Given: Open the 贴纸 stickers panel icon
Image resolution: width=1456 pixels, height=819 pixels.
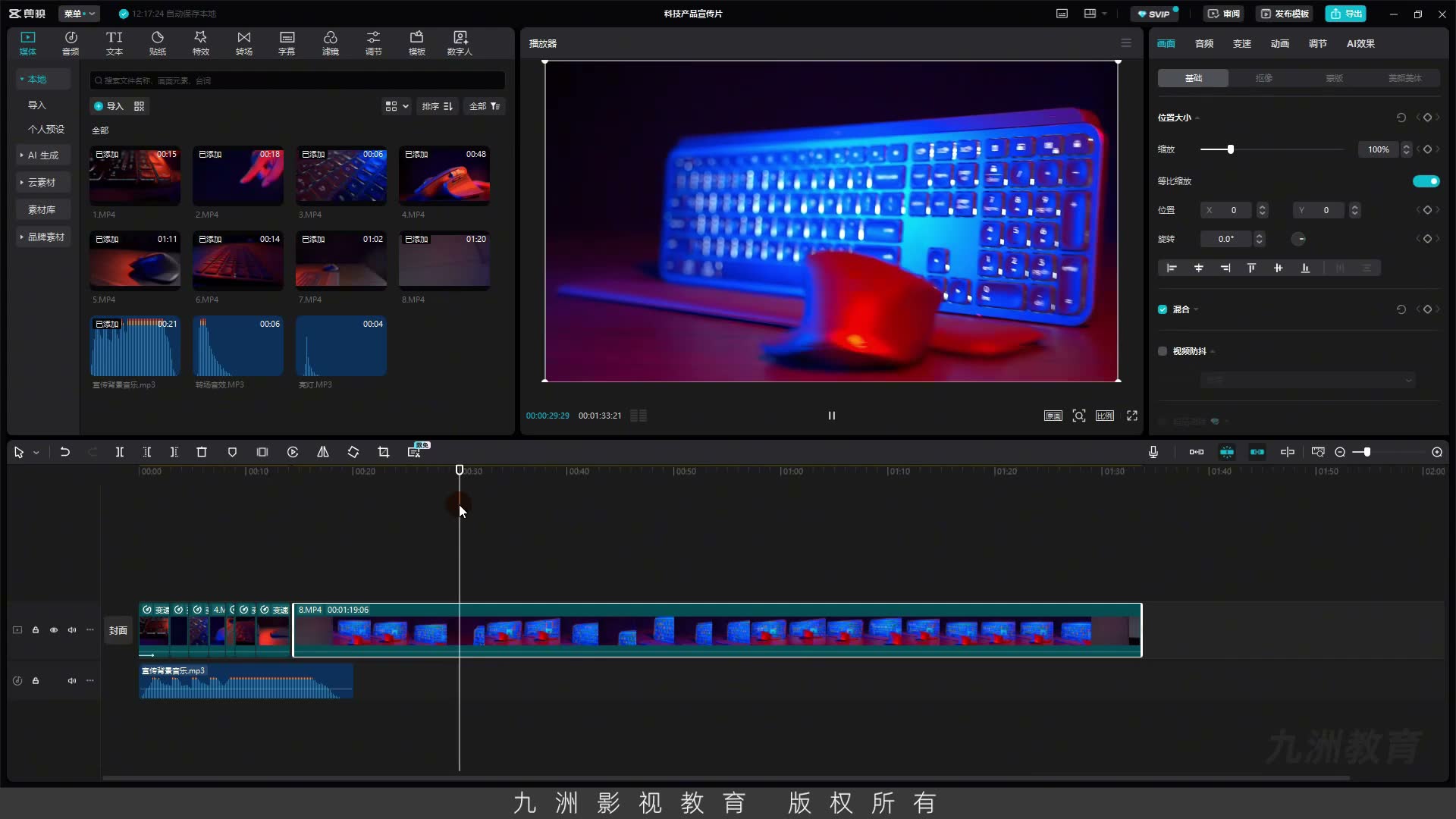Looking at the screenshot, I should (158, 42).
